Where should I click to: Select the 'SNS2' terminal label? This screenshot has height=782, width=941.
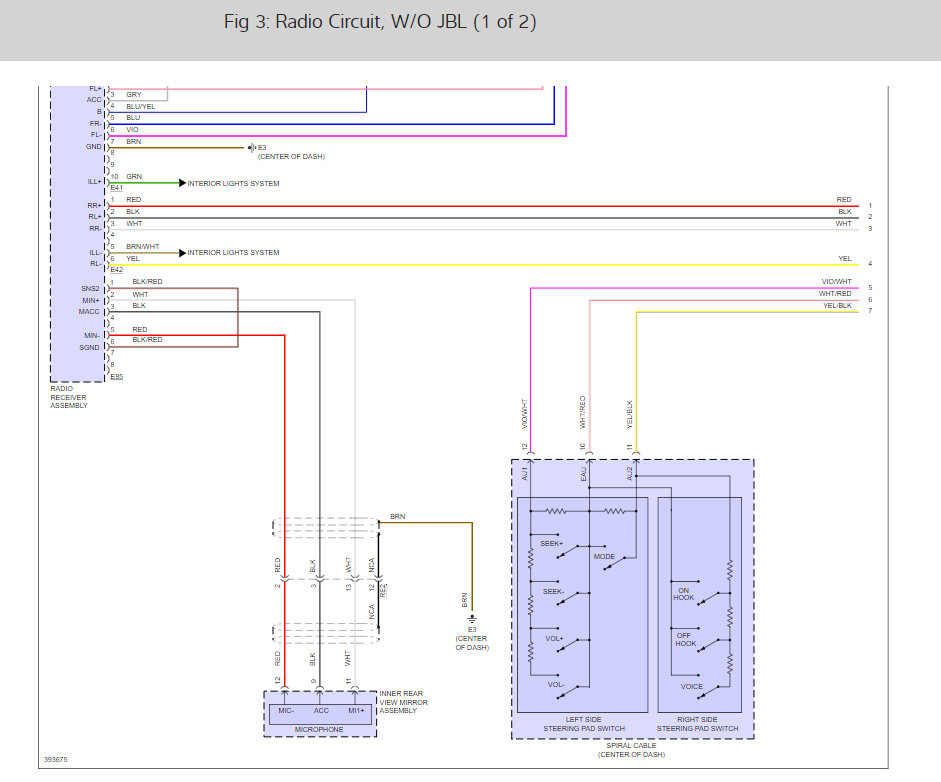(91, 289)
